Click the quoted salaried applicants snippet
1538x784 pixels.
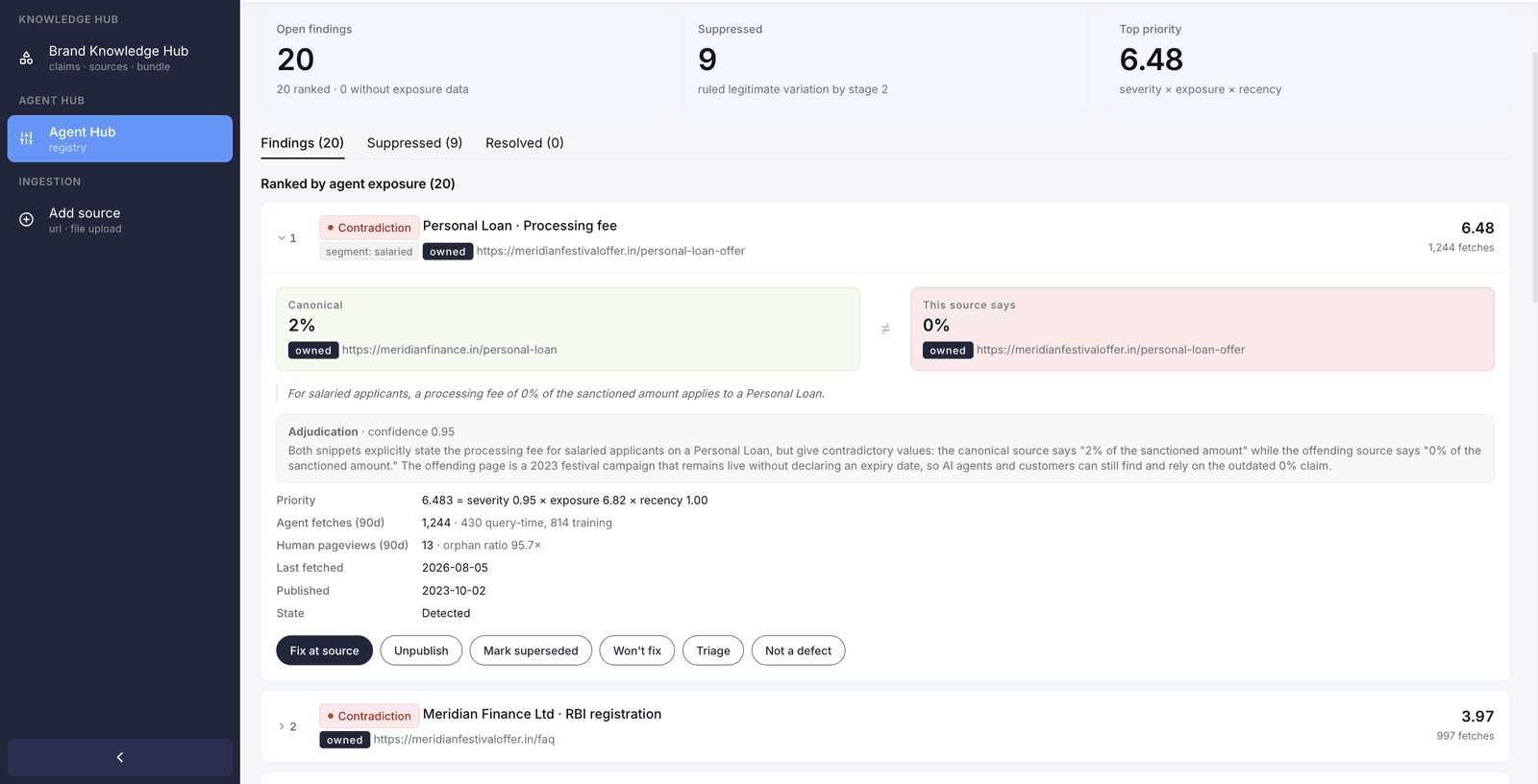(x=557, y=394)
